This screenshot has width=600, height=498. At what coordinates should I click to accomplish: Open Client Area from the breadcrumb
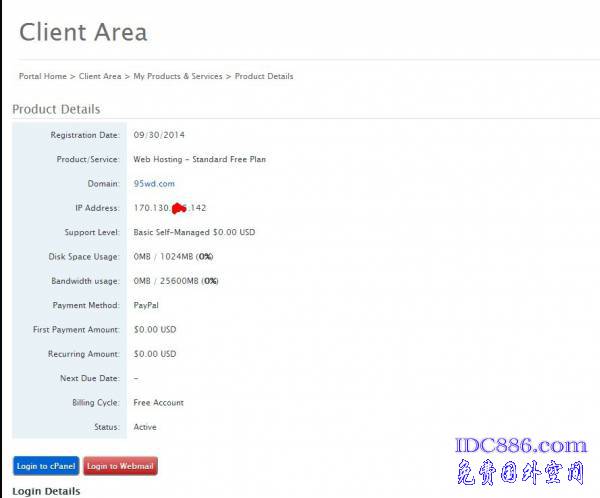[x=100, y=76]
